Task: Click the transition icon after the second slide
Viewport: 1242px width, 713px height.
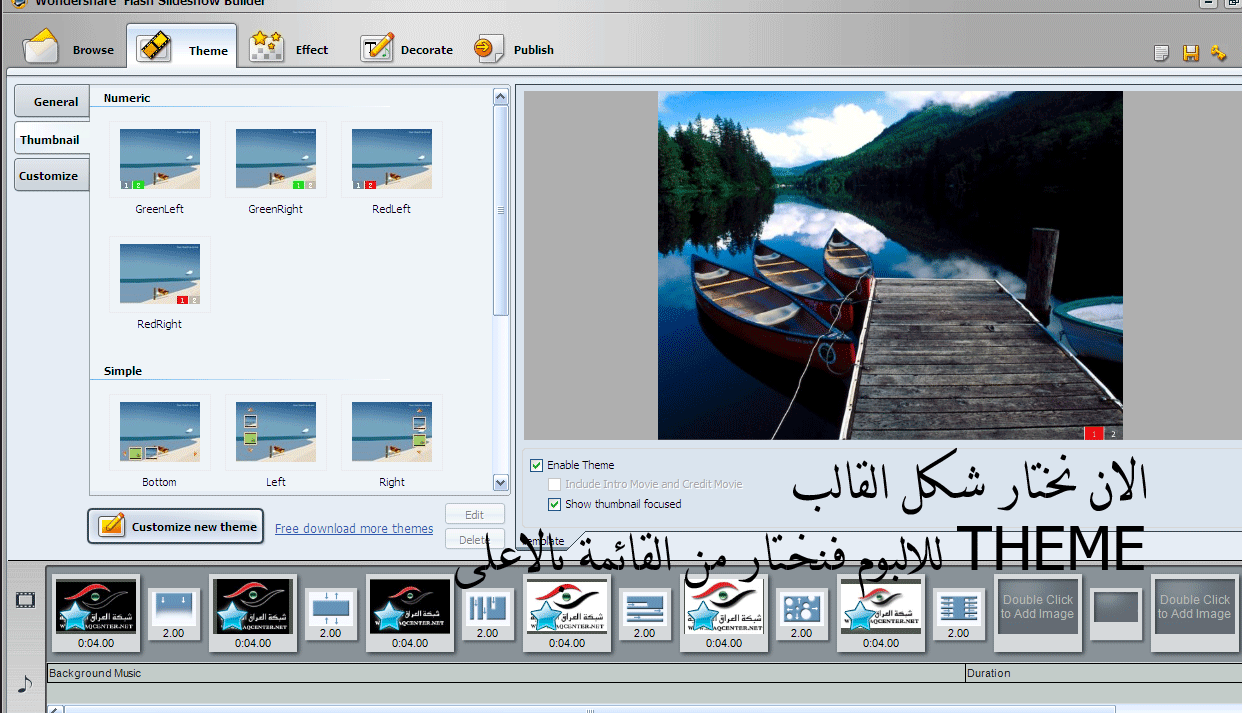Action: (x=331, y=613)
